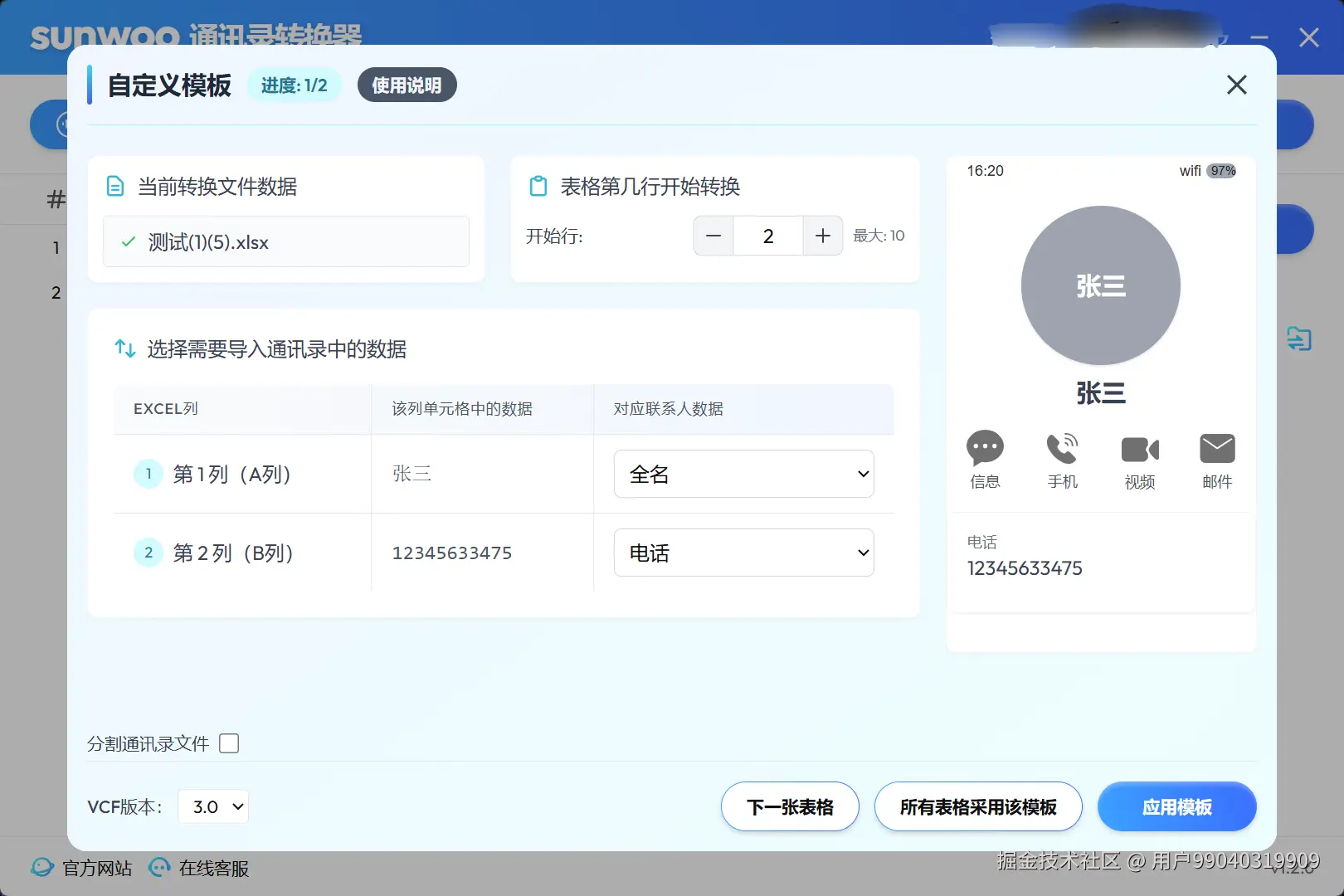Click the 开始行 number input field
The image size is (1344, 896).
click(768, 236)
